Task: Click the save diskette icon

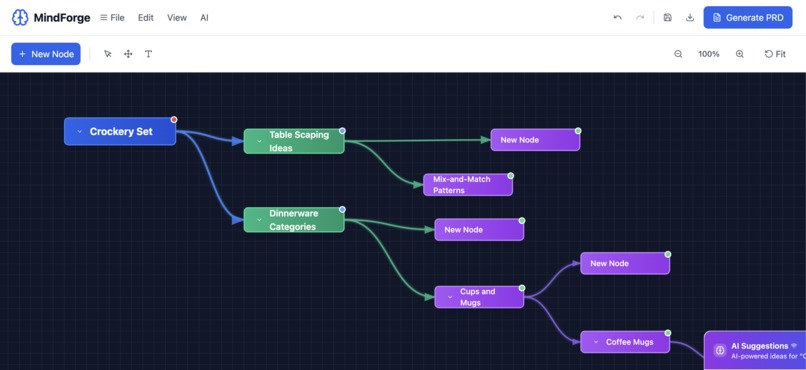Action: click(x=667, y=17)
